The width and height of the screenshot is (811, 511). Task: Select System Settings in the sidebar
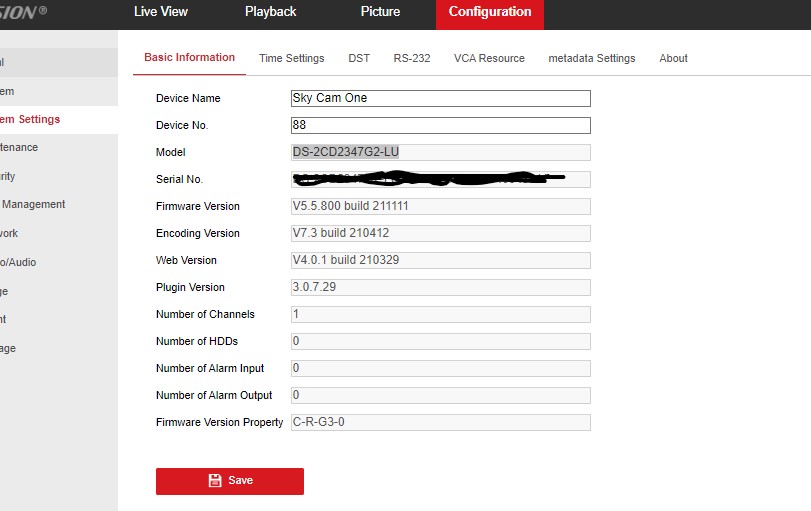(30, 120)
